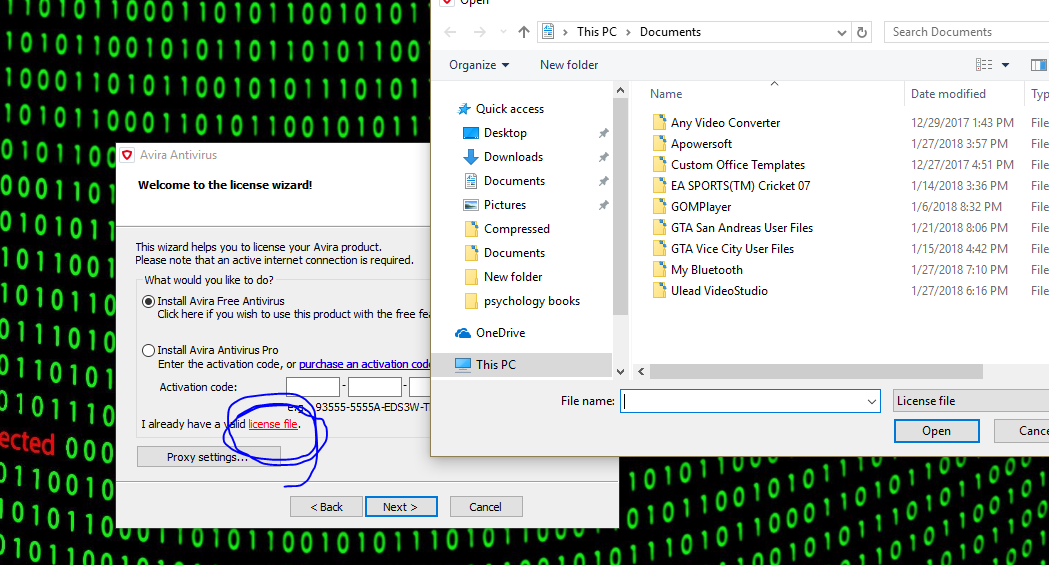Click the Compressed folder icon in sidebar
This screenshot has height=565, width=1049.
pos(471,229)
